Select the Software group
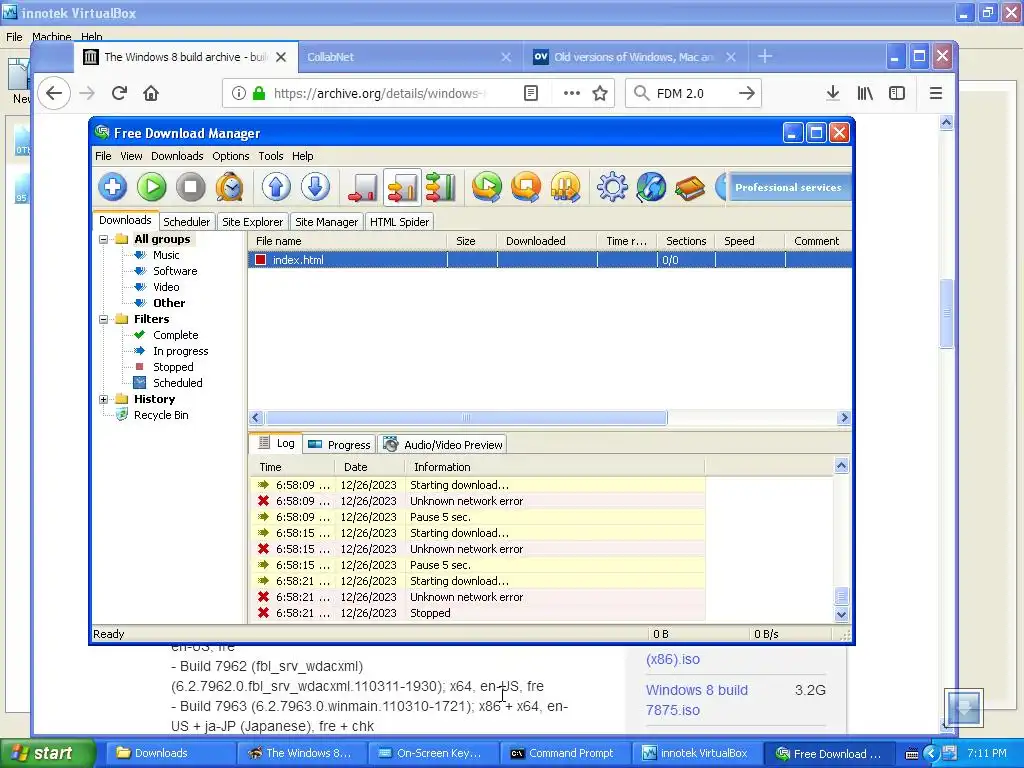Viewport: 1024px width, 768px height. click(x=175, y=271)
